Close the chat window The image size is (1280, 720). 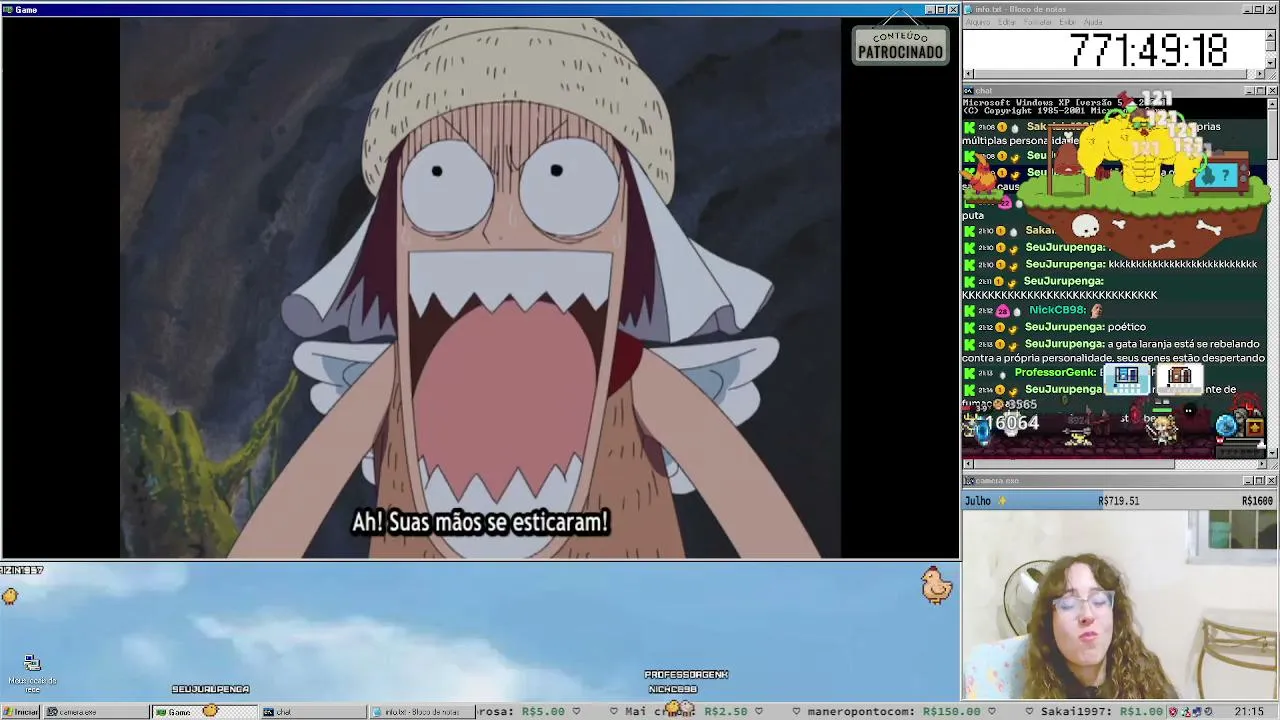pyautogui.click(x=1271, y=91)
